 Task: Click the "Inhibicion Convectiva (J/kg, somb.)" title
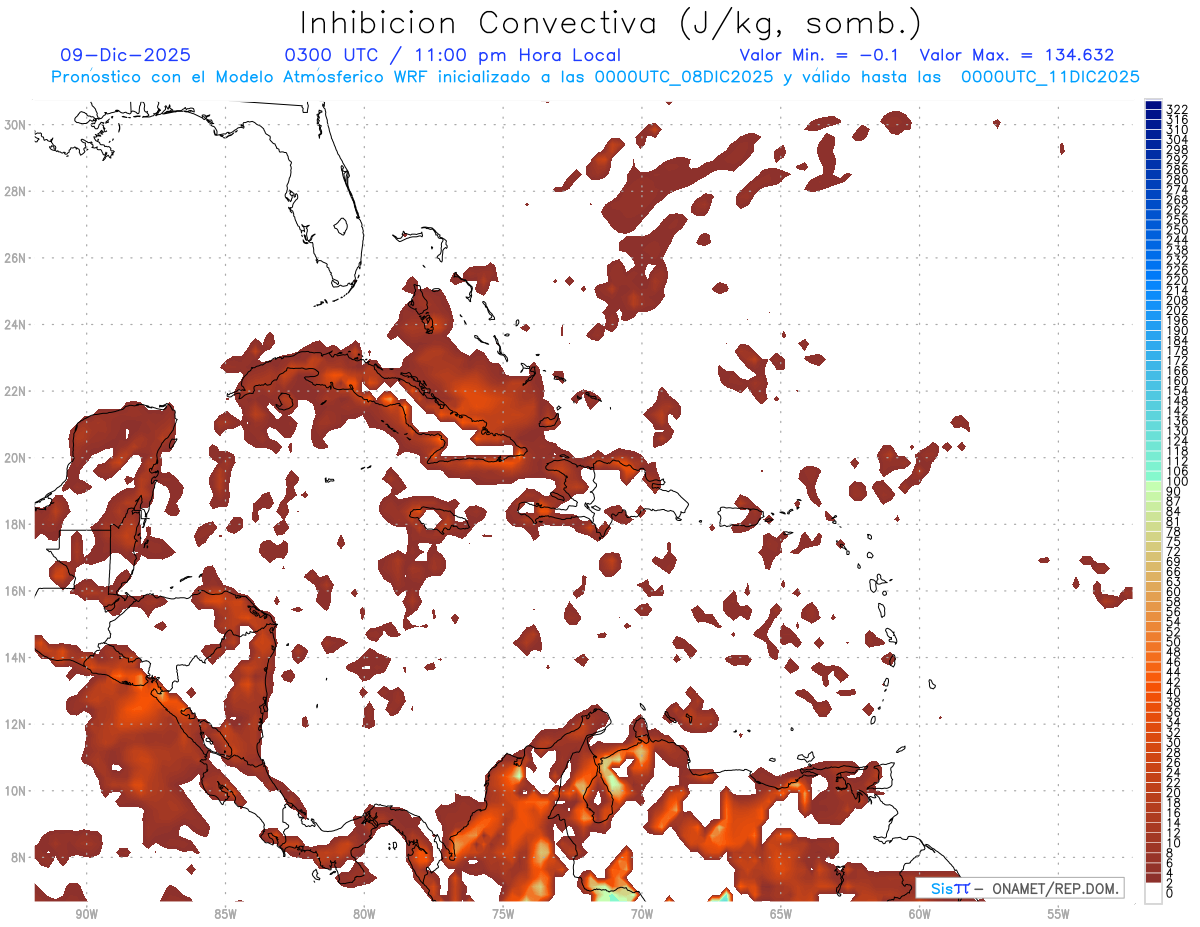point(611,23)
